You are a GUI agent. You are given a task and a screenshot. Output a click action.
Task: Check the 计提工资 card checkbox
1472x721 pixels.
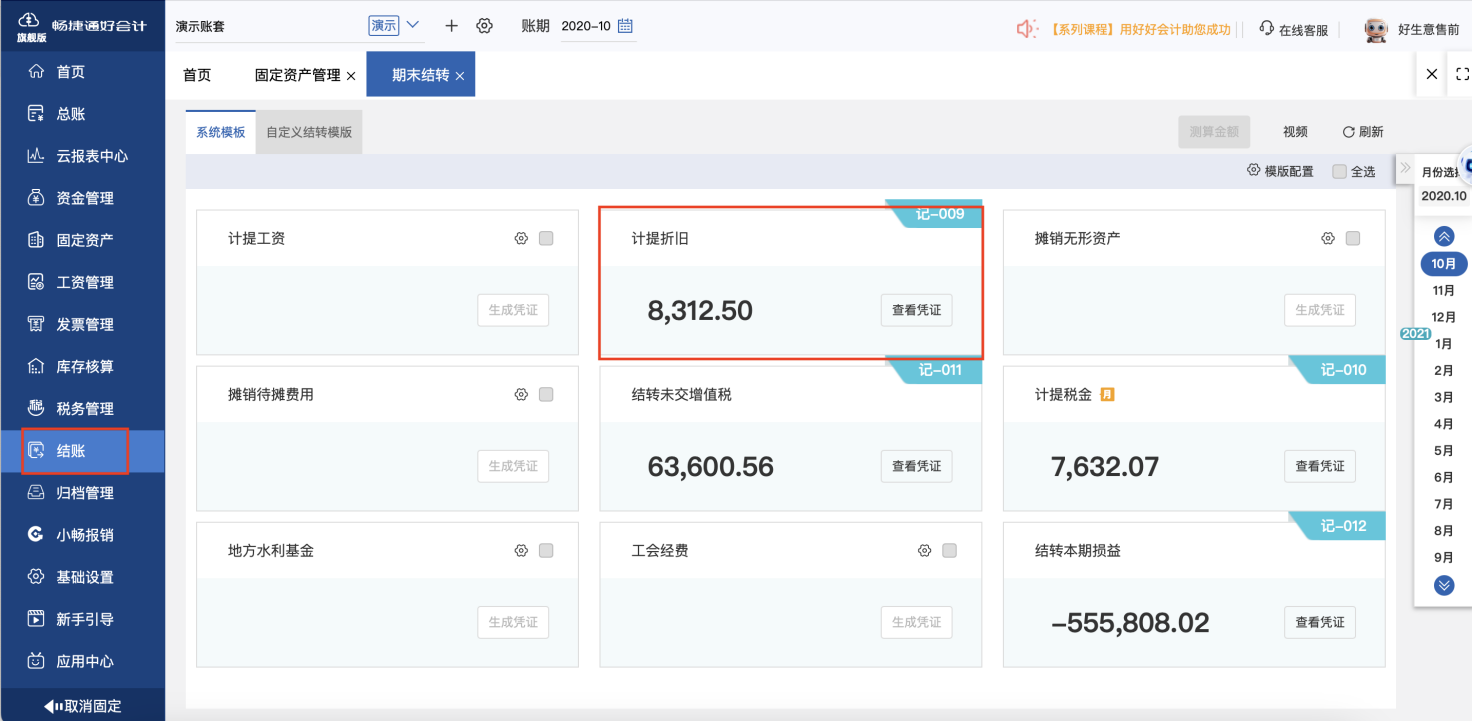tap(545, 238)
